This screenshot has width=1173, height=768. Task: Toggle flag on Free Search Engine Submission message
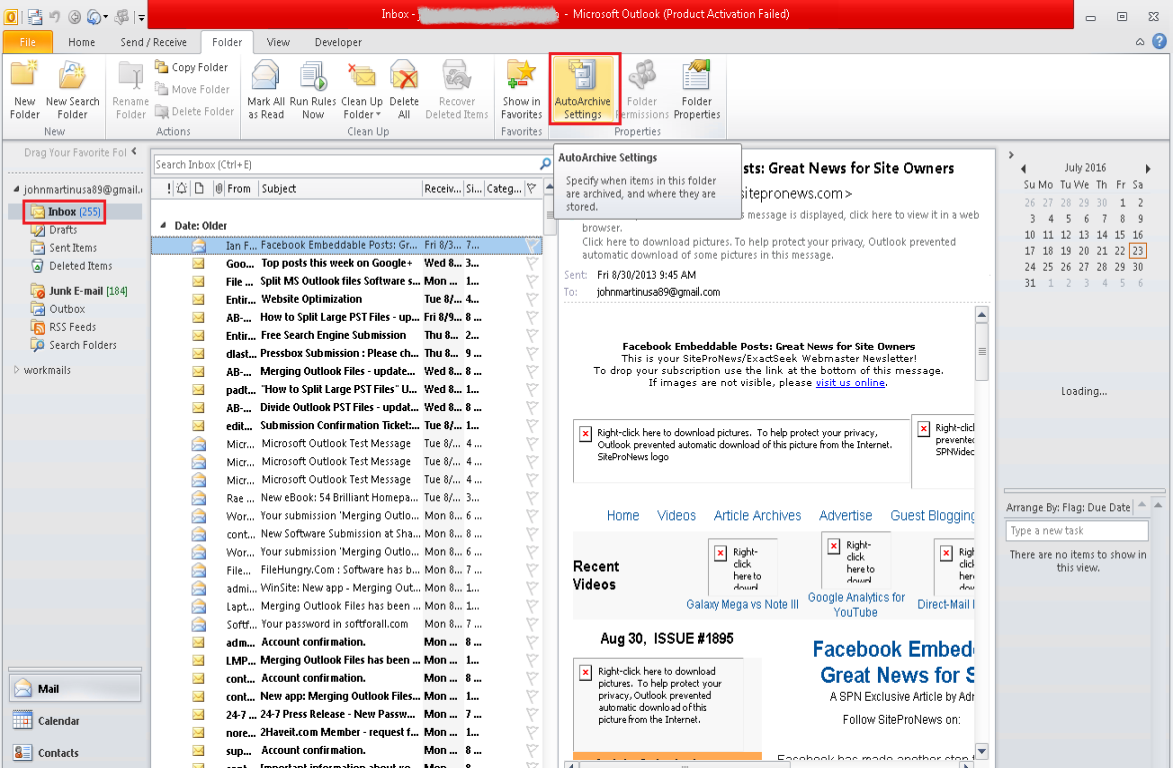point(532,336)
